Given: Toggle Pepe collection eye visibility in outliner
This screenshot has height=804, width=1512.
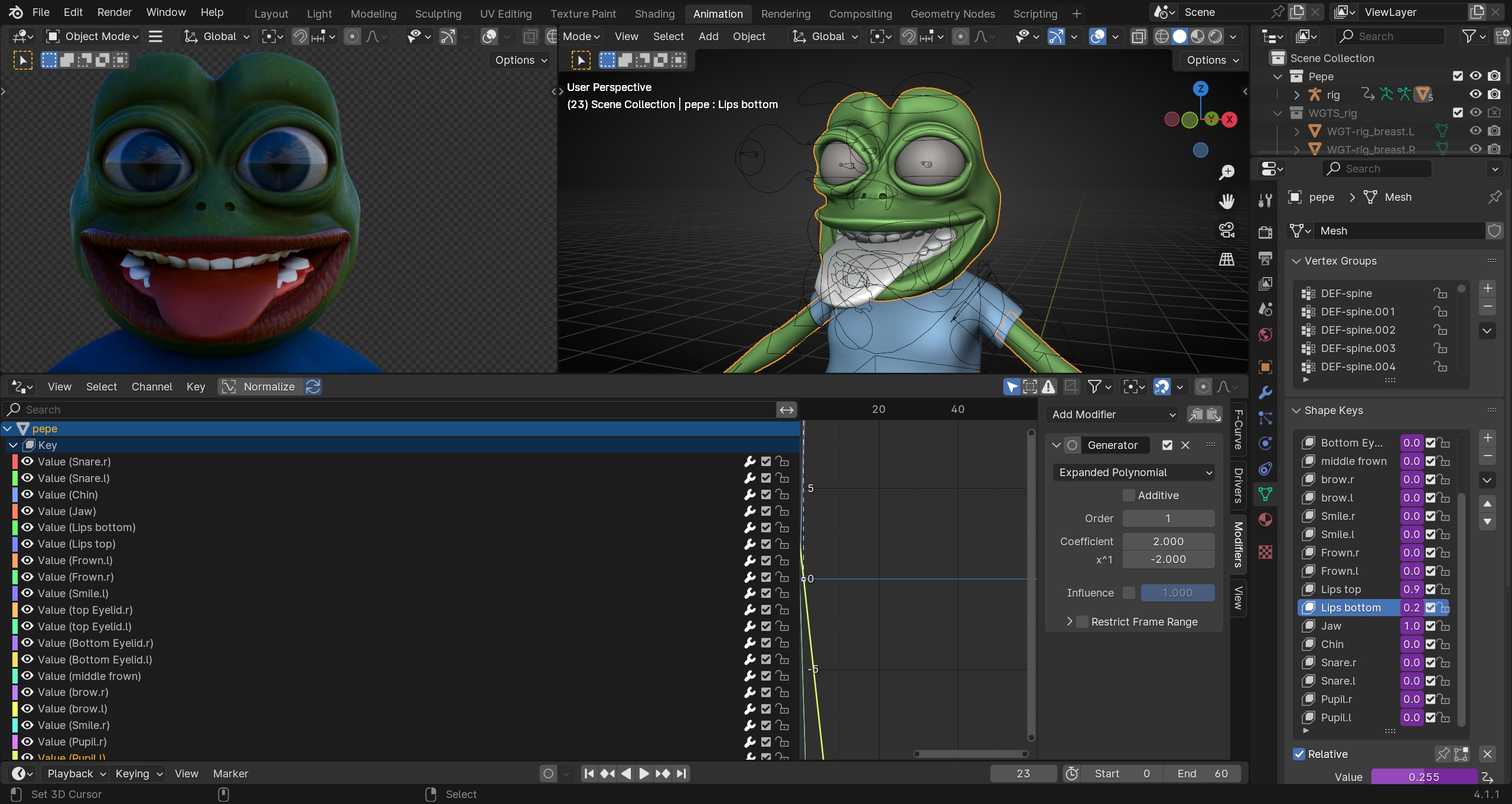Looking at the screenshot, I should [x=1475, y=76].
